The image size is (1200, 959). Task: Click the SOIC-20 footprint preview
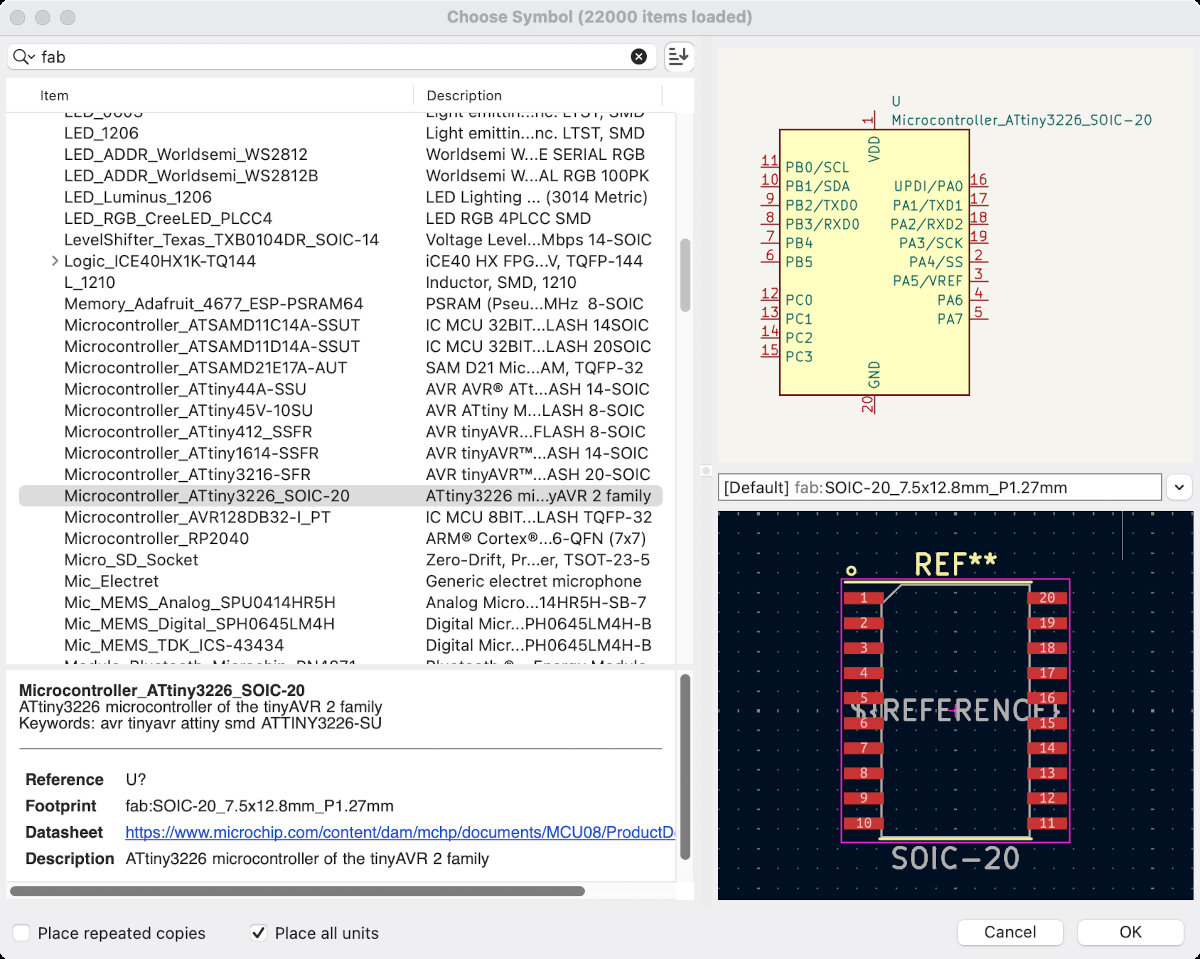click(955, 710)
